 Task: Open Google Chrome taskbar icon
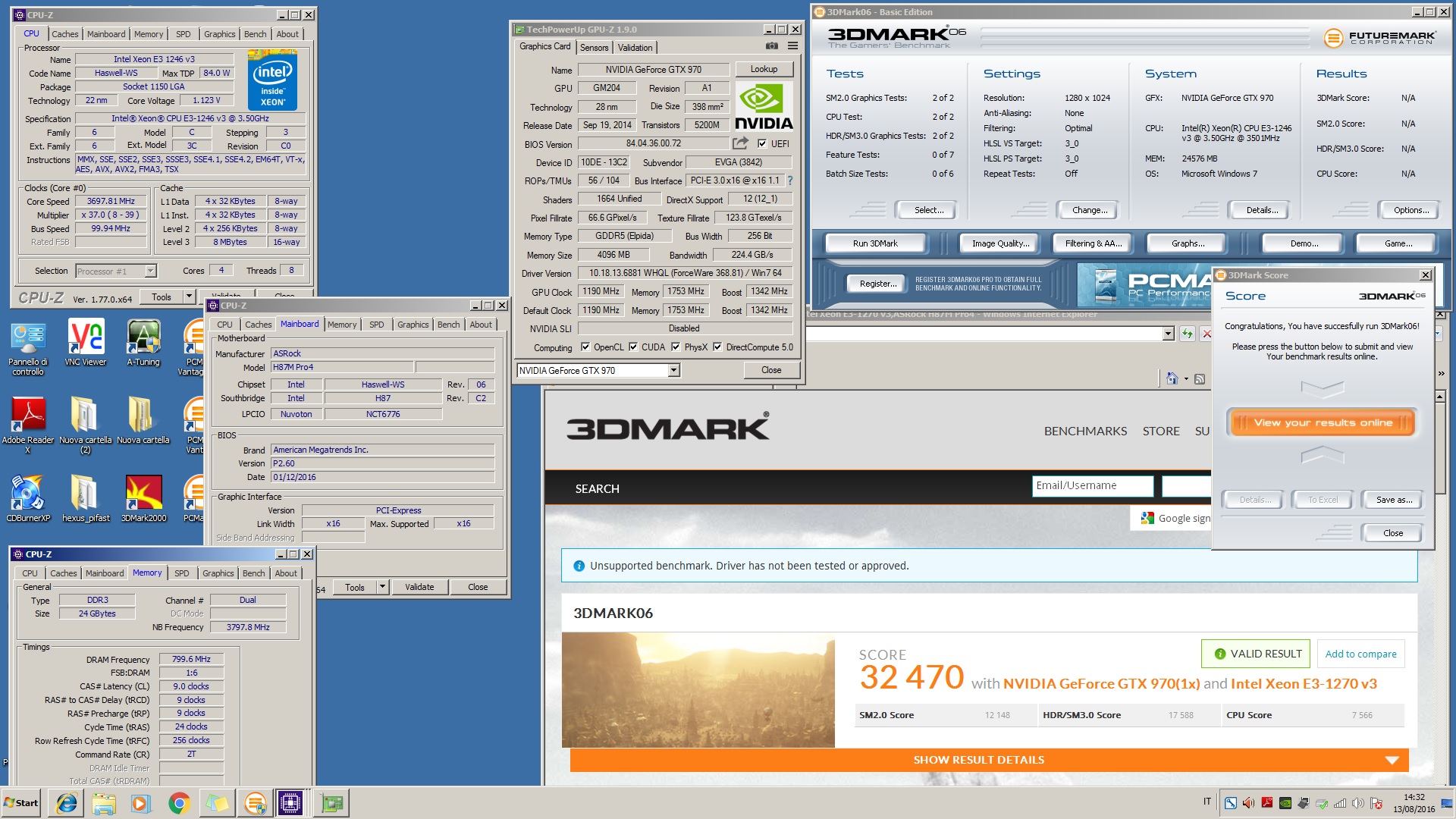point(179,802)
